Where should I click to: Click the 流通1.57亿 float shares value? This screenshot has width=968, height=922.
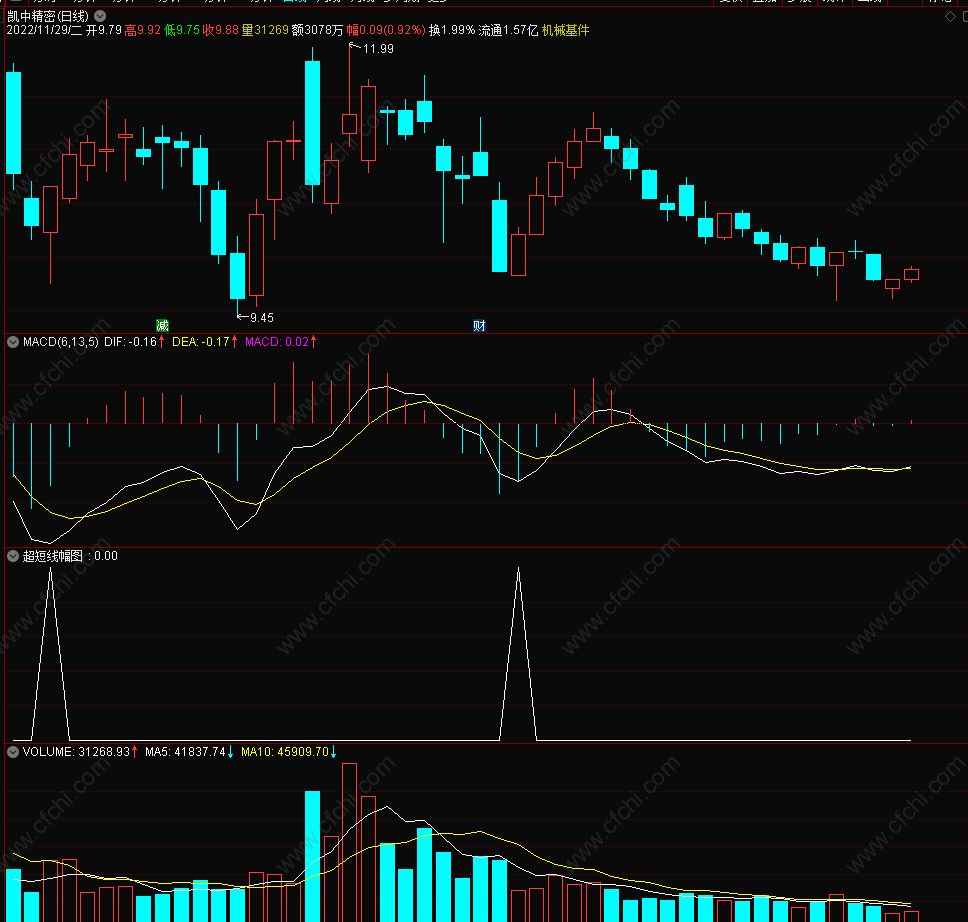point(508,30)
